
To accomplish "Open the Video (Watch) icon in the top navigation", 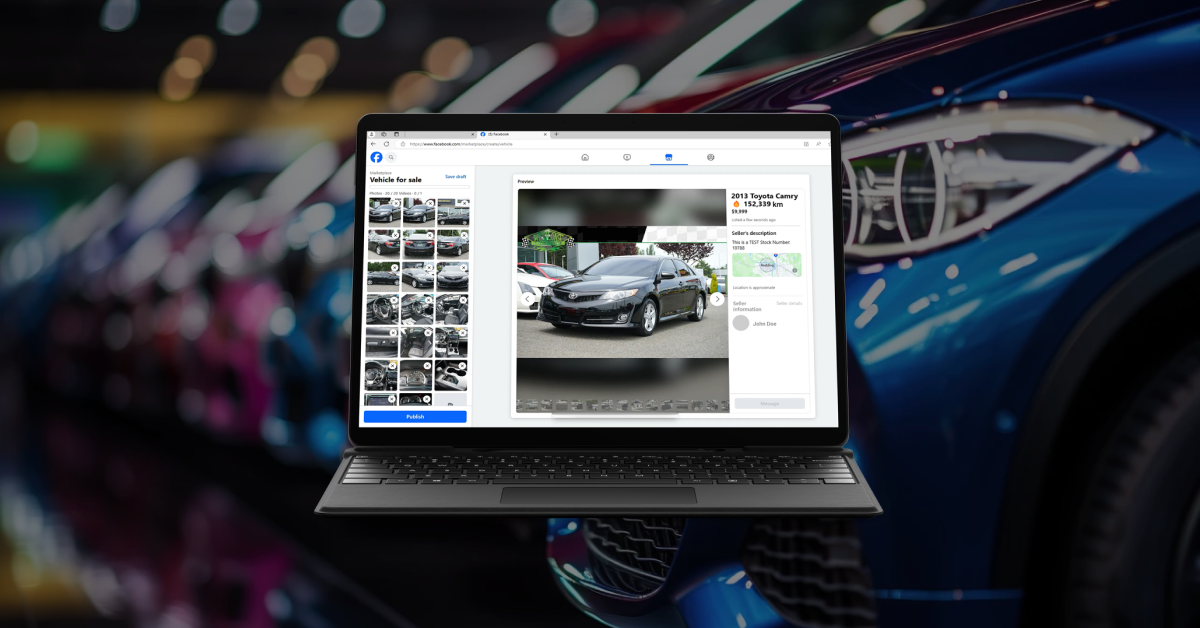I will point(627,157).
